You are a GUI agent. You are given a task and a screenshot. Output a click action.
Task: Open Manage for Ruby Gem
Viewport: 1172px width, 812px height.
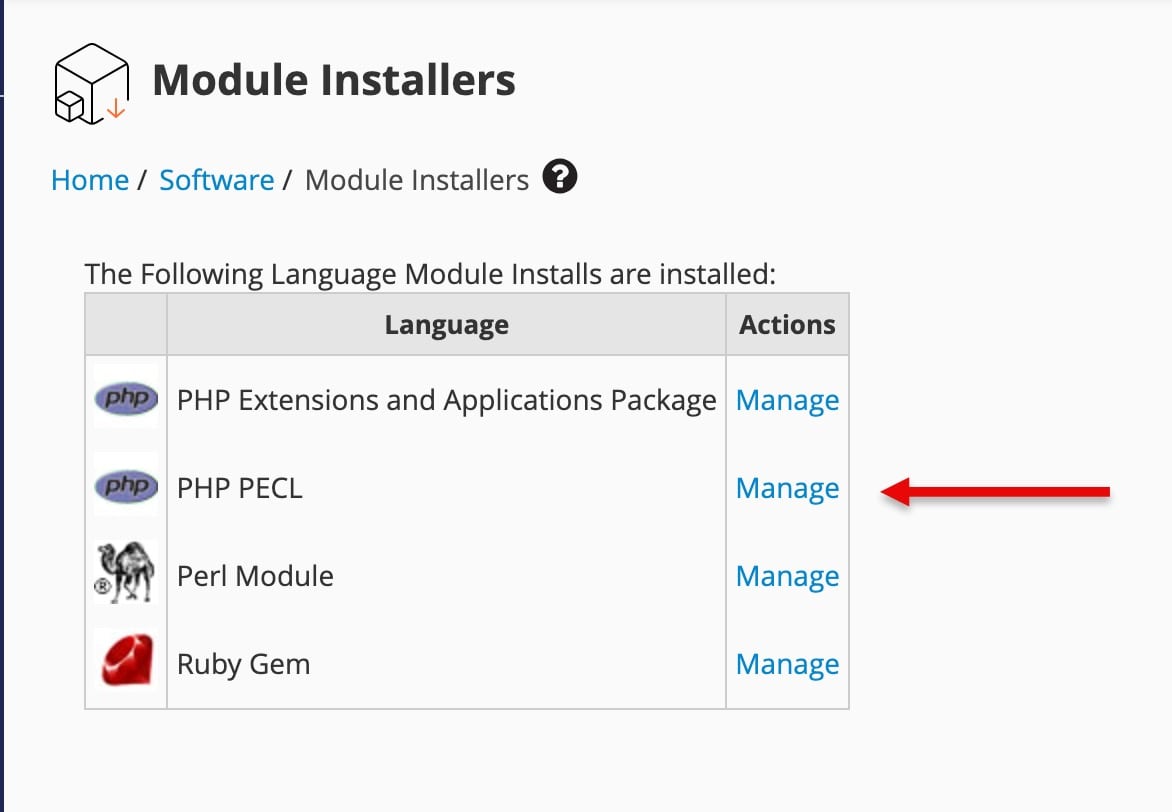(787, 665)
